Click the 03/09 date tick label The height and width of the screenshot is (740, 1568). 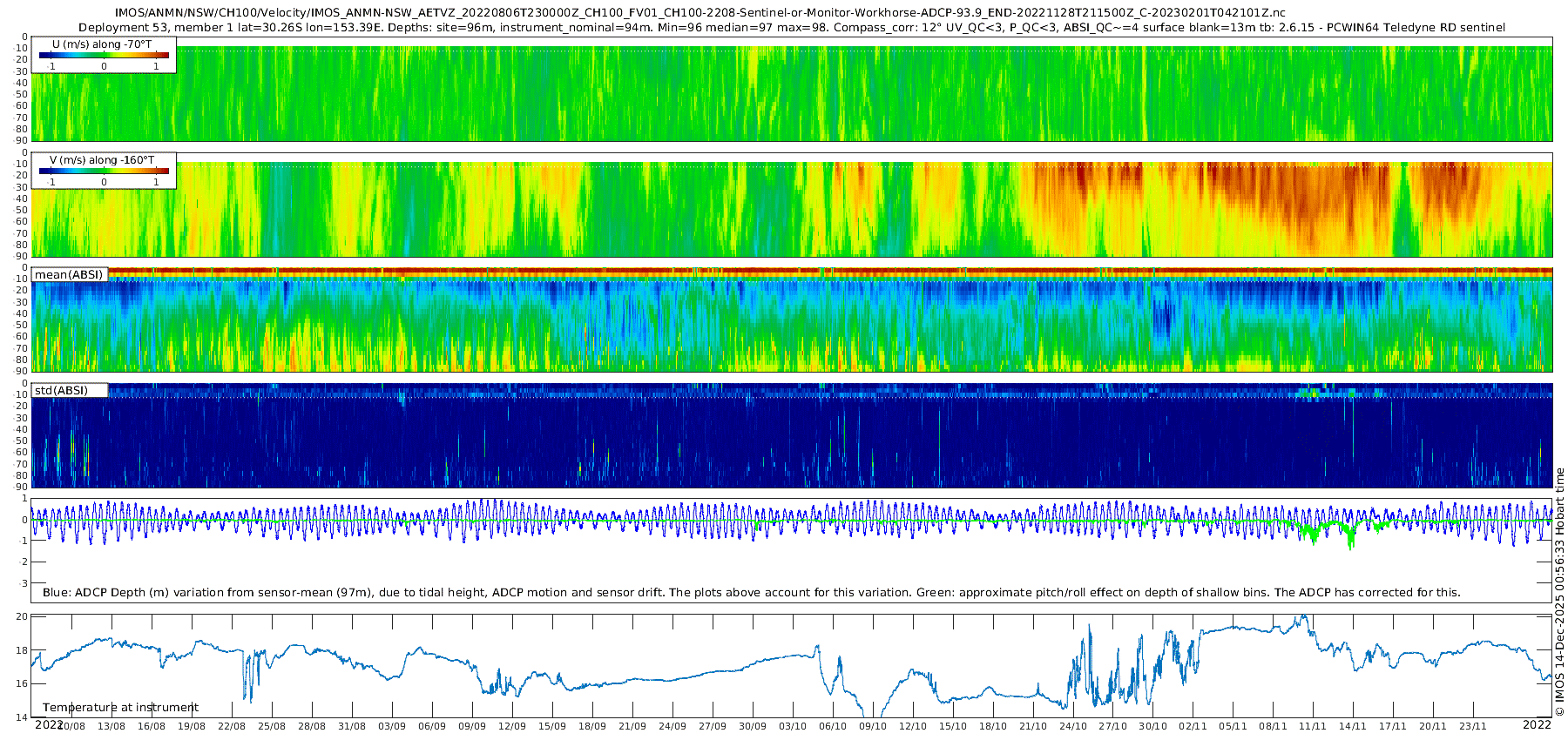coord(392,726)
